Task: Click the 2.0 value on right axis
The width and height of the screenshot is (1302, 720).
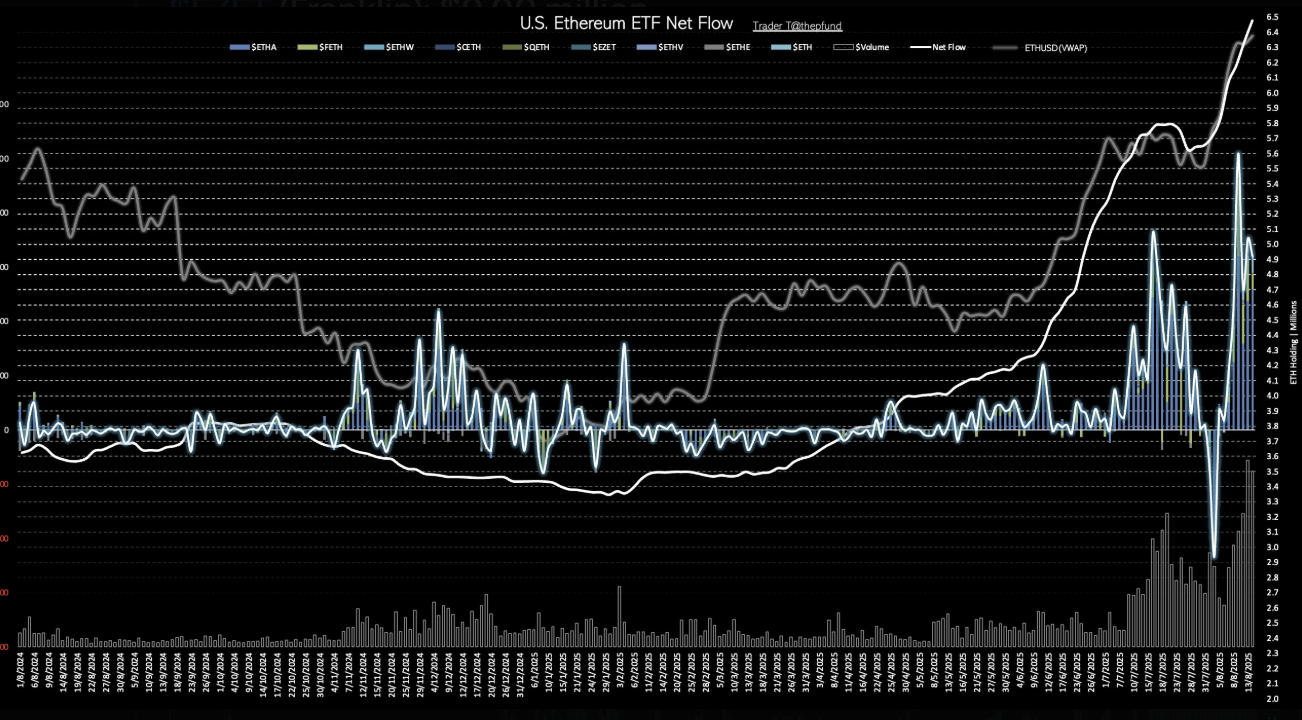Action: [1273, 698]
